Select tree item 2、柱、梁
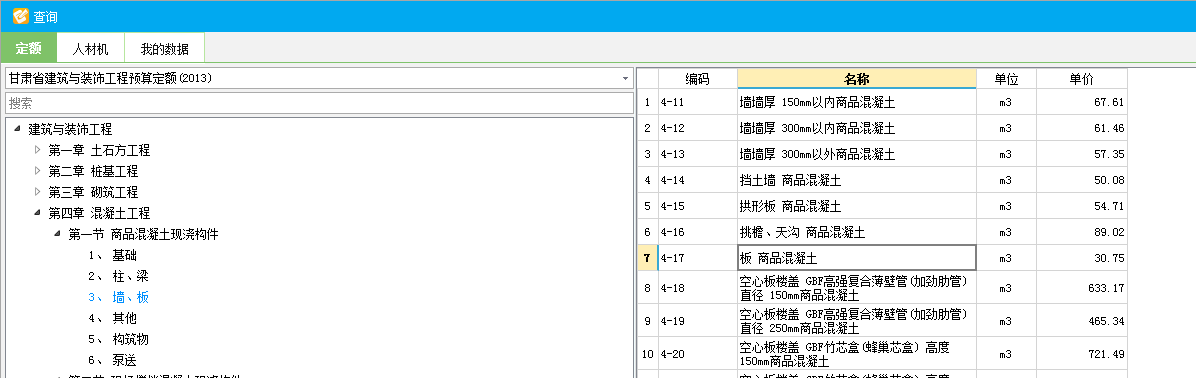 (117, 276)
